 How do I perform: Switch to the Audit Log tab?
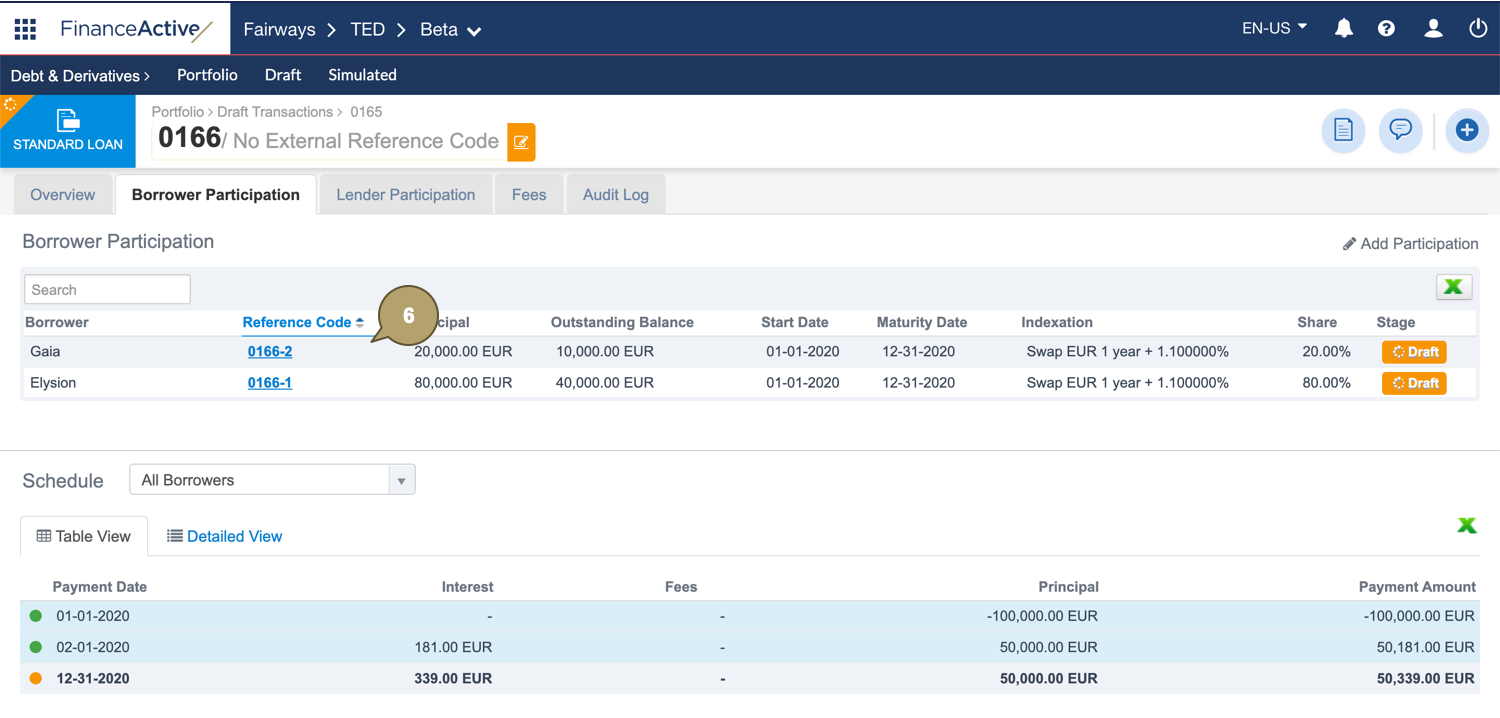tap(615, 195)
